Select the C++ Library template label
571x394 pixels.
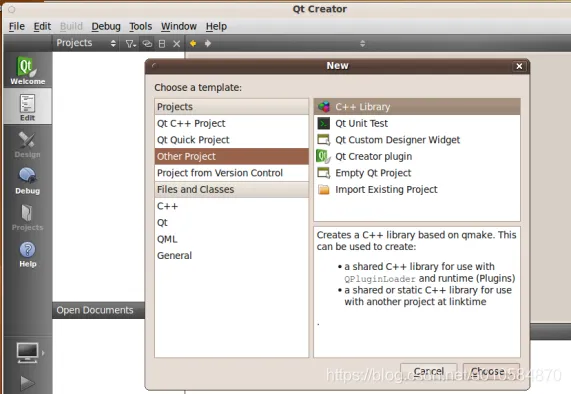pyautogui.click(x=363, y=107)
